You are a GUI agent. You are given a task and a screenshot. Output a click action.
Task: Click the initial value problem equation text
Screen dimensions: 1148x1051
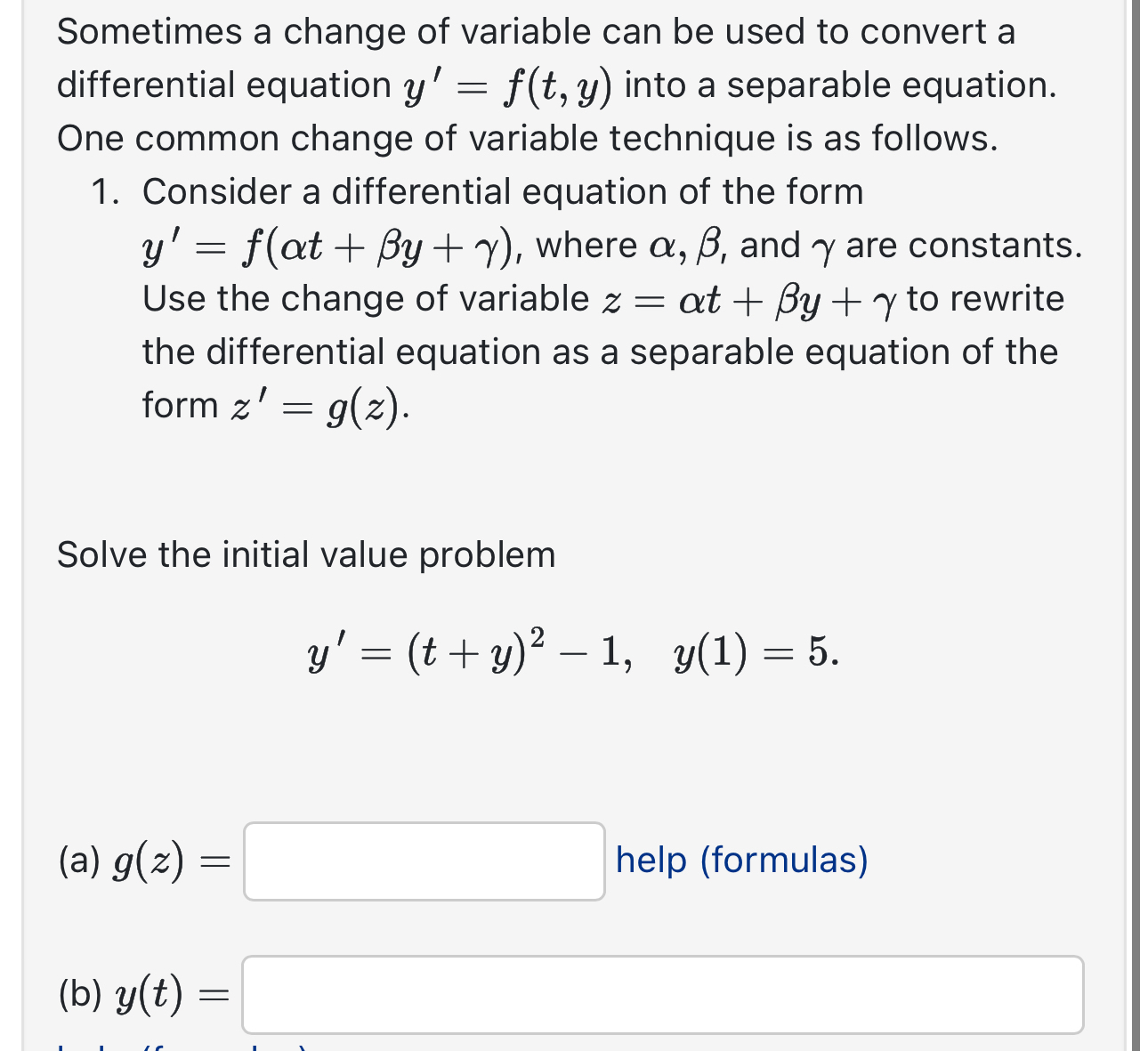[x=572, y=652]
